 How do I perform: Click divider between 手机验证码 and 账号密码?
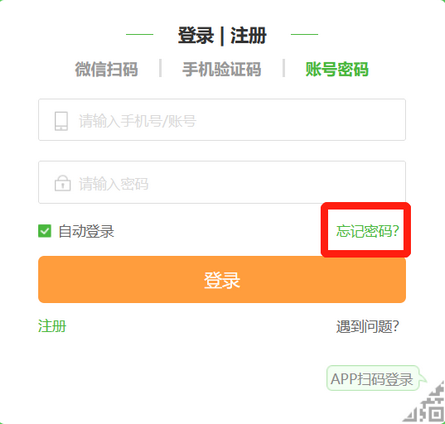pyautogui.click(x=284, y=68)
